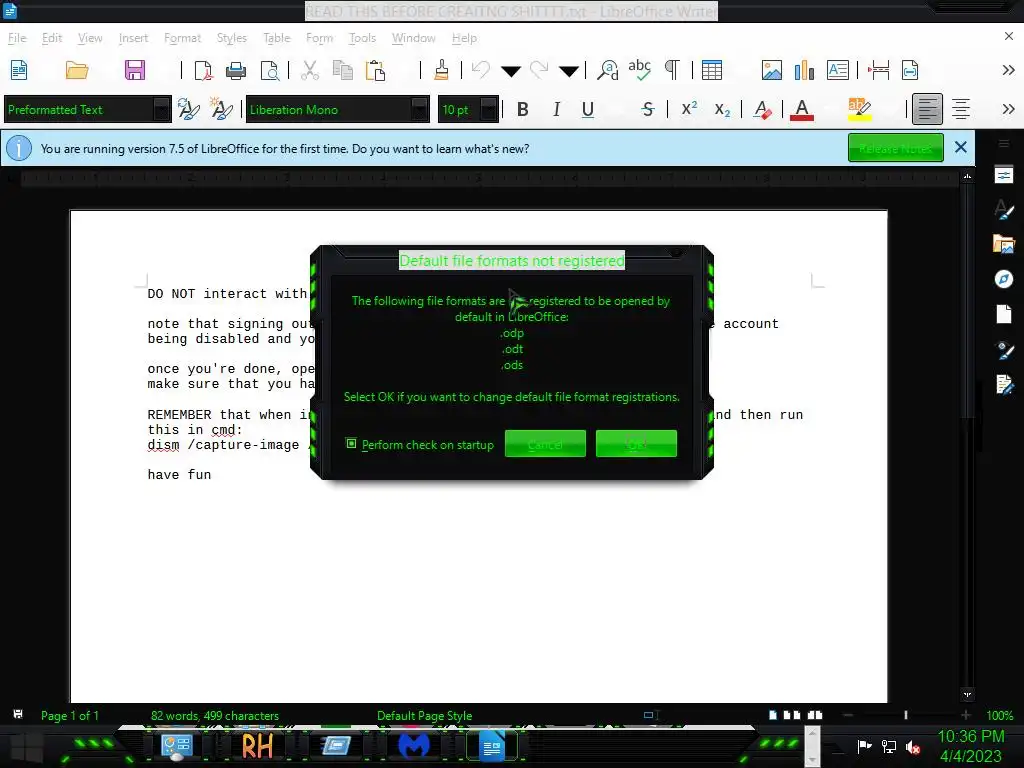Click 82 words, 499 characters status

point(215,716)
